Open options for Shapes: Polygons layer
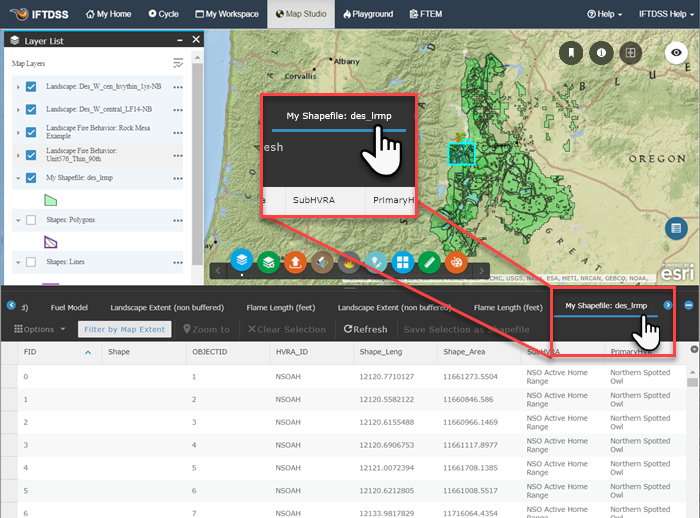 178,220
